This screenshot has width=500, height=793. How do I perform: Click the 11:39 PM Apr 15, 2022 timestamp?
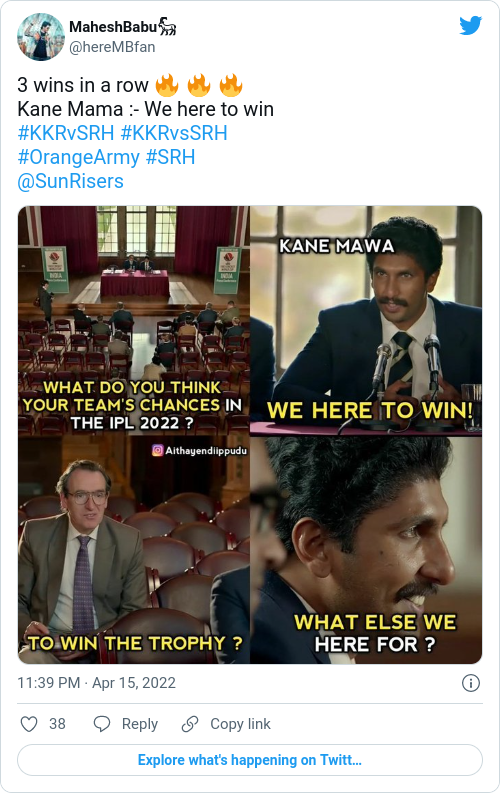97,683
